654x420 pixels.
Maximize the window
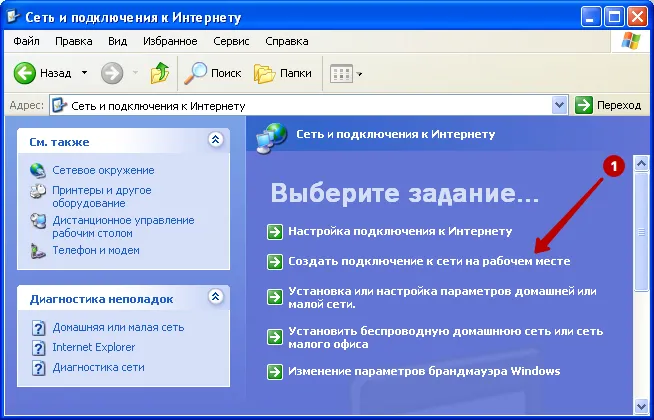pyautogui.click(x=614, y=18)
